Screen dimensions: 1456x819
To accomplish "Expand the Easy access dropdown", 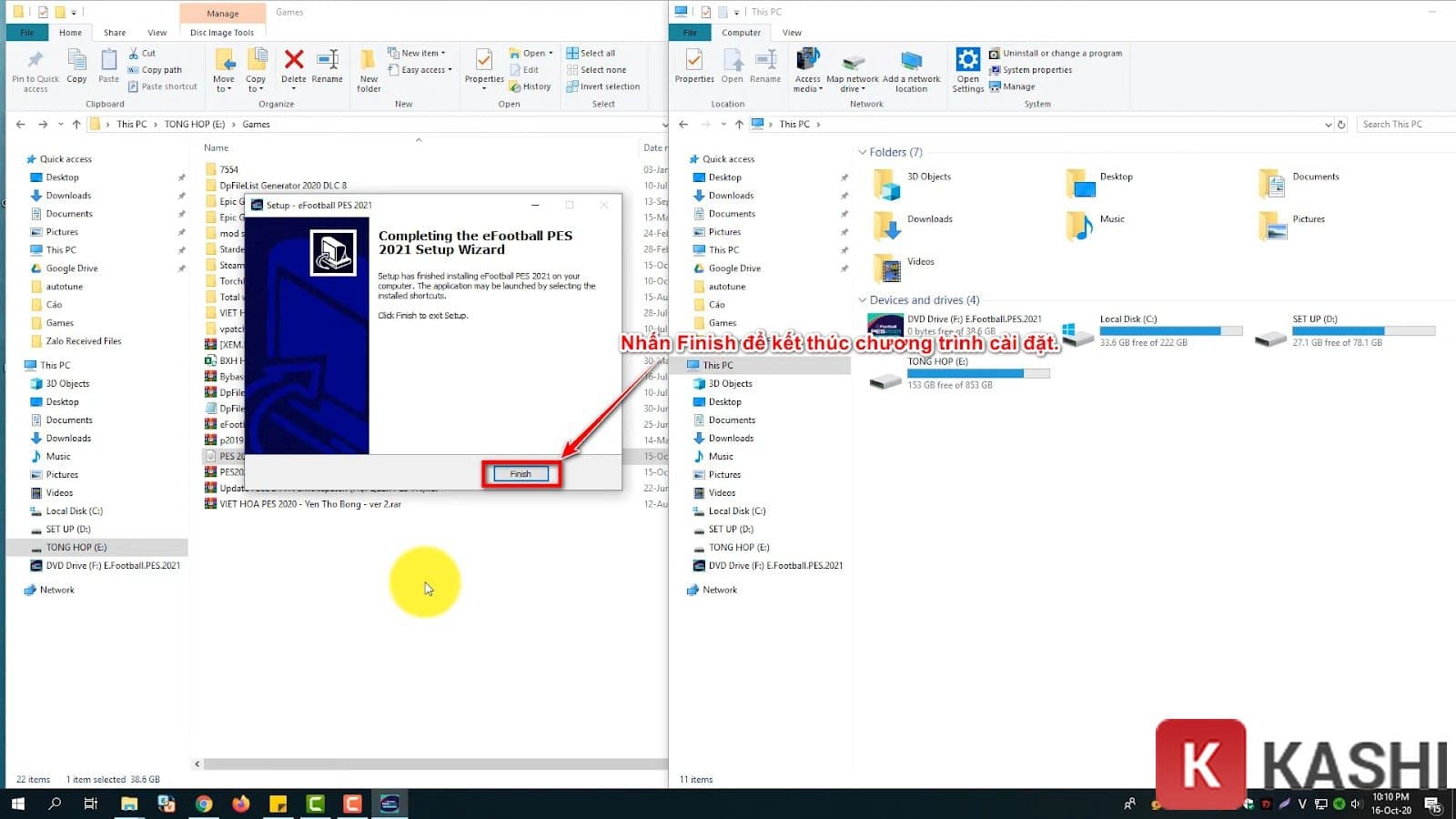I will (x=422, y=70).
